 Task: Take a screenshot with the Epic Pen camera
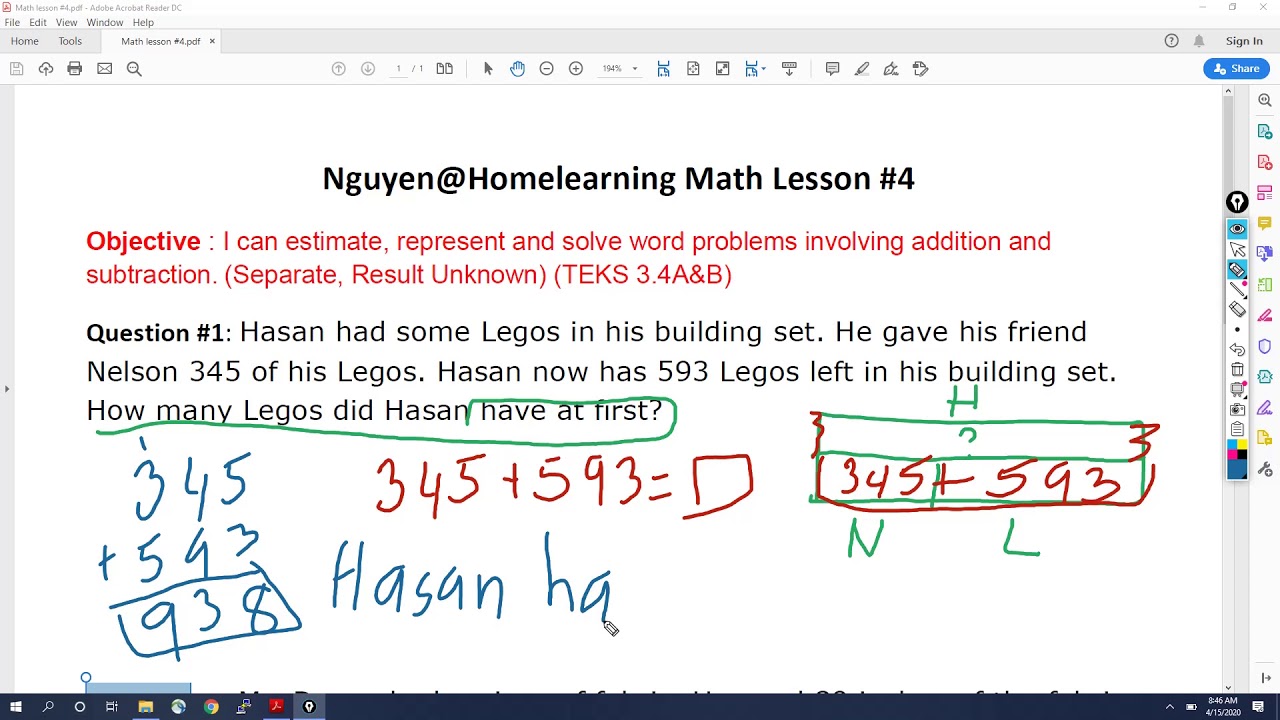(1237, 409)
